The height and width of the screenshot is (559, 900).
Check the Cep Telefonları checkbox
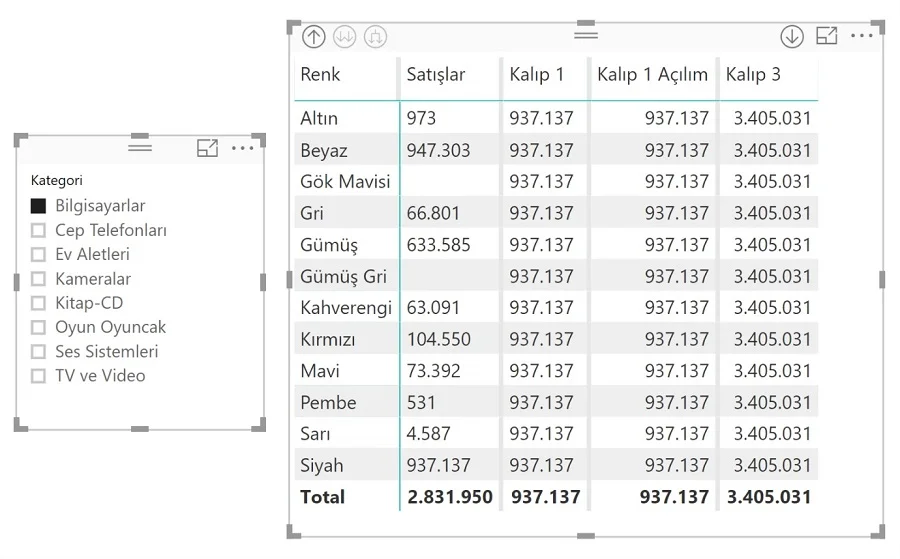click(x=39, y=230)
